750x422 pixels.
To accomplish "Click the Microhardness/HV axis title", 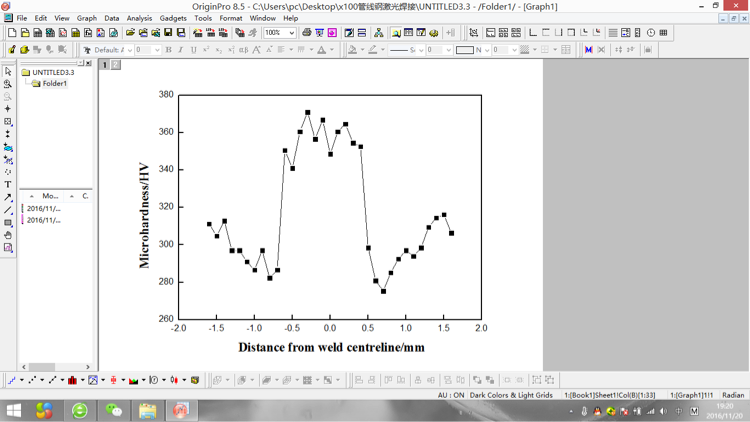I will coord(144,216).
